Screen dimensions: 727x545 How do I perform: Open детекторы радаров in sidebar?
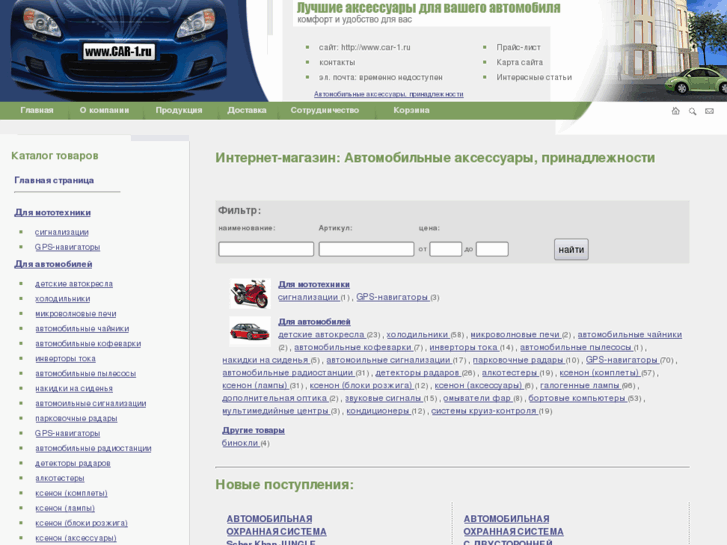tap(73, 463)
